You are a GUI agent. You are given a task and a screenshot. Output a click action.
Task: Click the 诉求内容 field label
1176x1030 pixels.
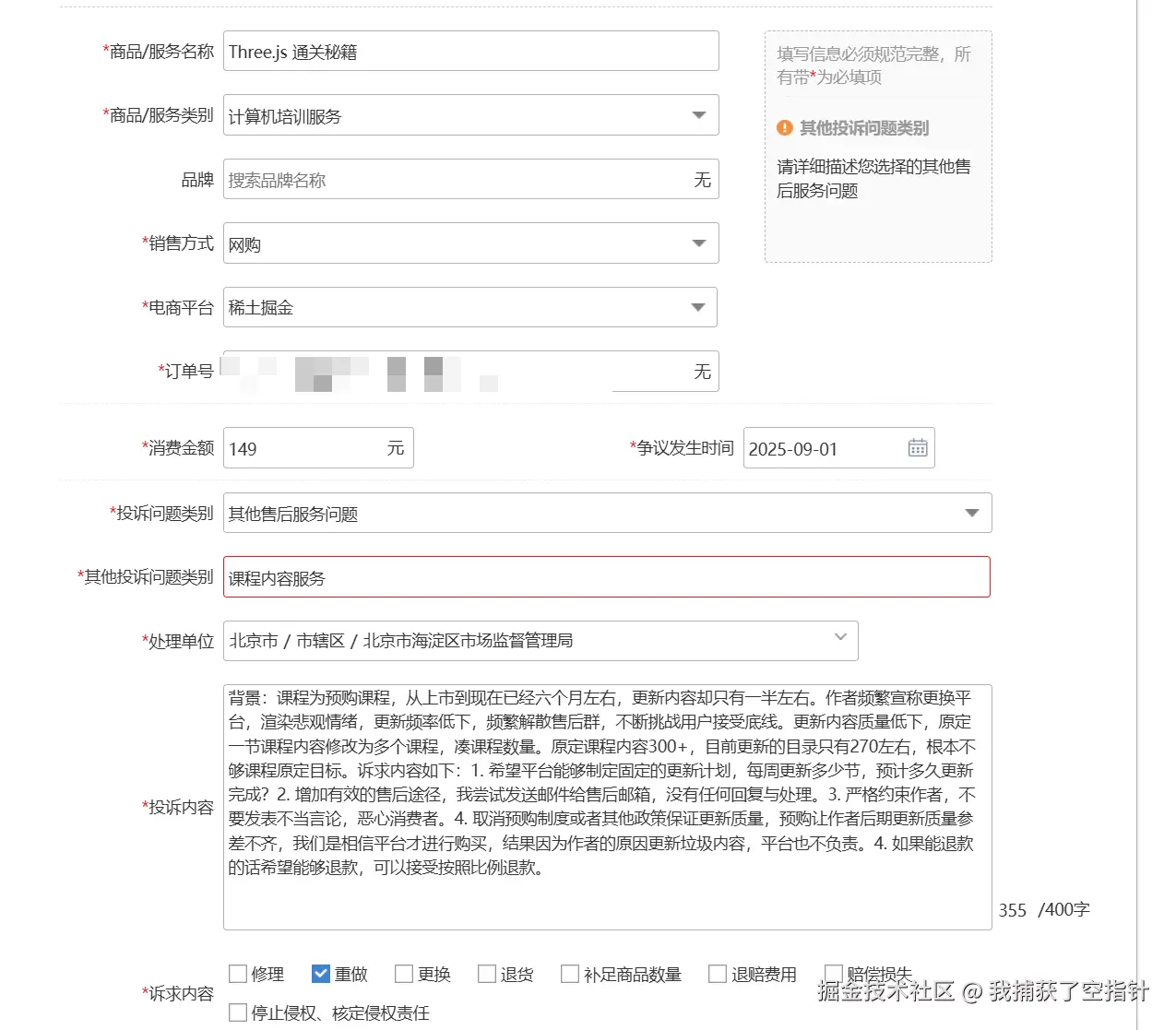point(178,993)
